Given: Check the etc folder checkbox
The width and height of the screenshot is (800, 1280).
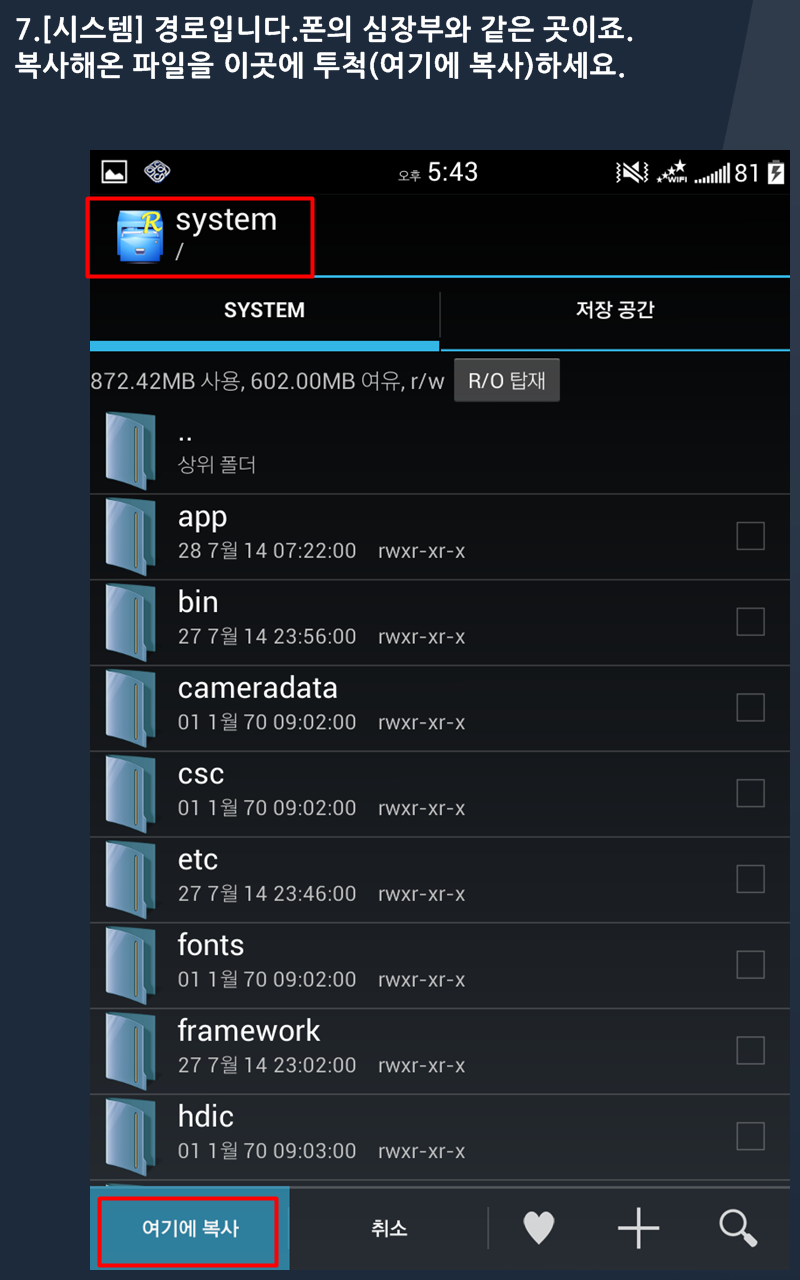Looking at the screenshot, I should point(750,879).
